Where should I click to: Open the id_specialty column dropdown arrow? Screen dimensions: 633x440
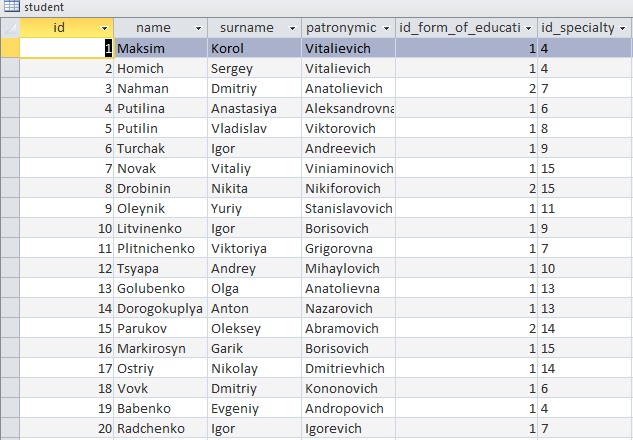(624, 28)
